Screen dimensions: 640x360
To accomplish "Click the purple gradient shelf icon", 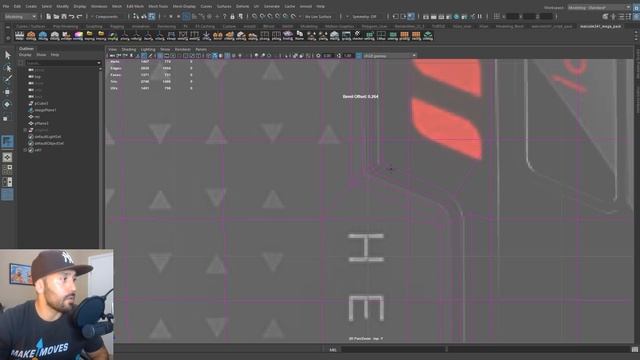I will click(x=78, y=36).
